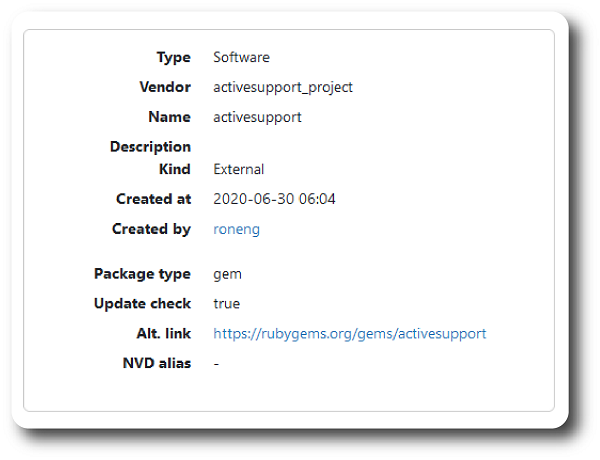Select the External kind value
Image resolution: width=600 pixels, height=460 pixels.
239,169
